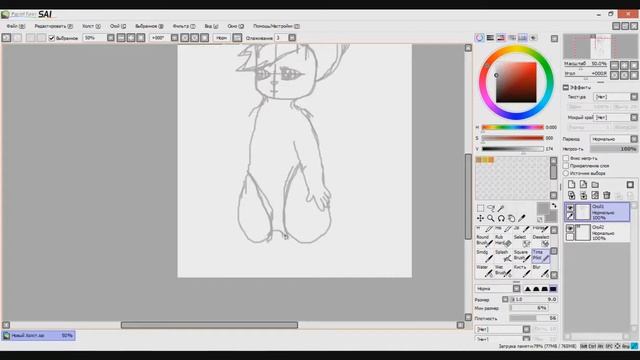The width and height of the screenshot is (640, 360).
Task: Choose the Blur brush tool
Action: click(540, 271)
